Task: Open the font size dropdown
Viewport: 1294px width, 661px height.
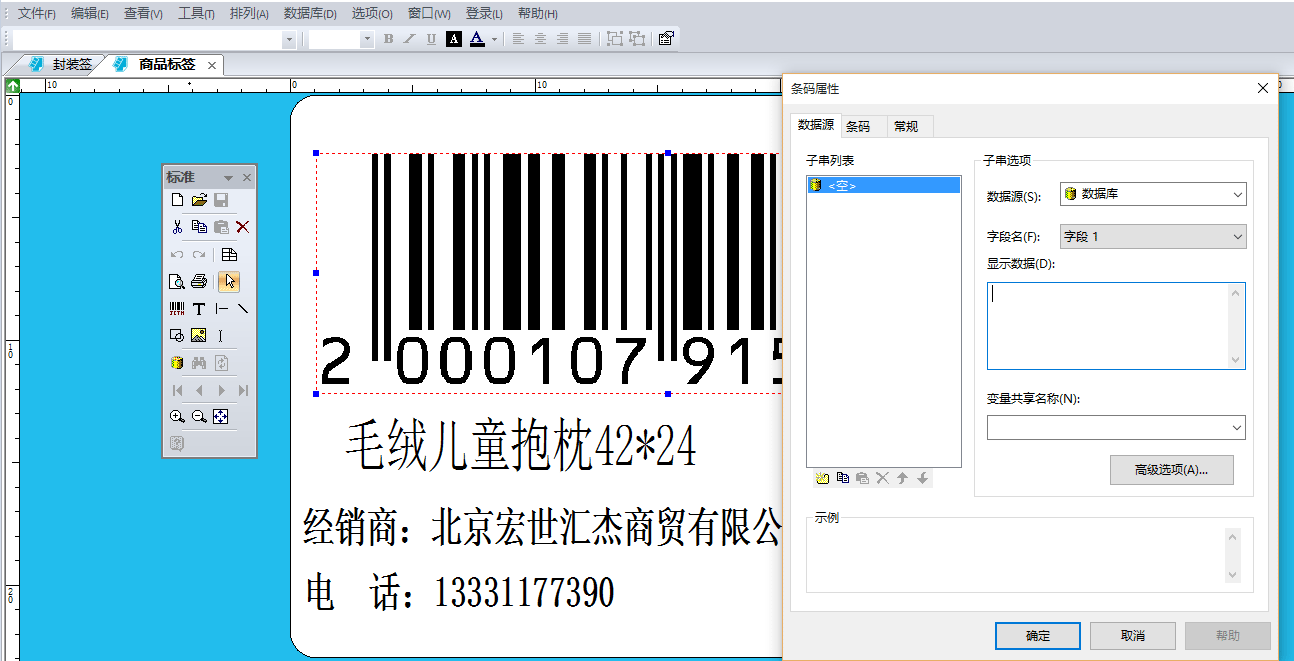Action: click(367, 40)
